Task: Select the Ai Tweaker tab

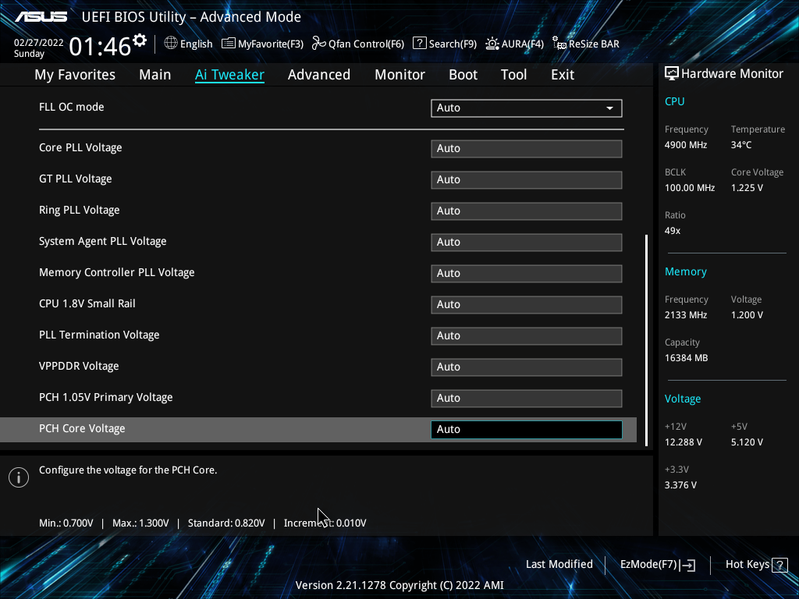Action: click(229, 75)
